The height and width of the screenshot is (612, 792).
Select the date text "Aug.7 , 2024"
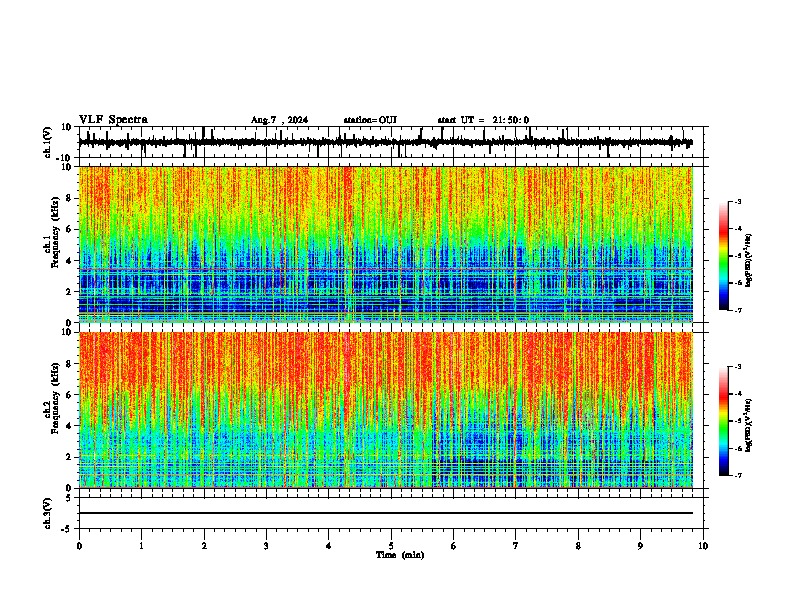click(x=279, y=120)
